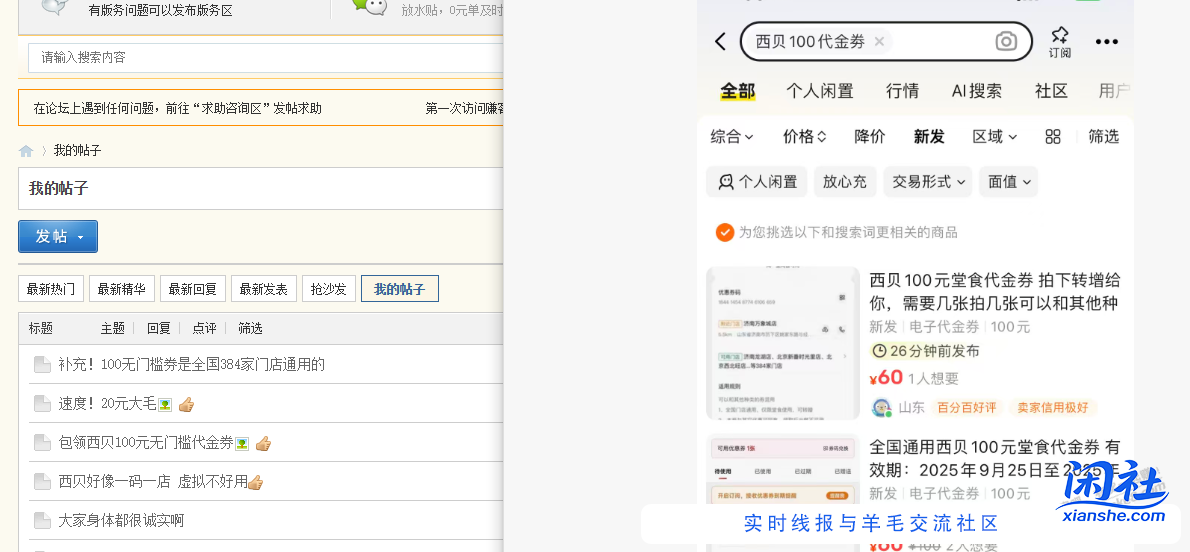Toggle the 个人闲置 filter chip
The width and height of the screenshot is (1190, 552).
757,182
